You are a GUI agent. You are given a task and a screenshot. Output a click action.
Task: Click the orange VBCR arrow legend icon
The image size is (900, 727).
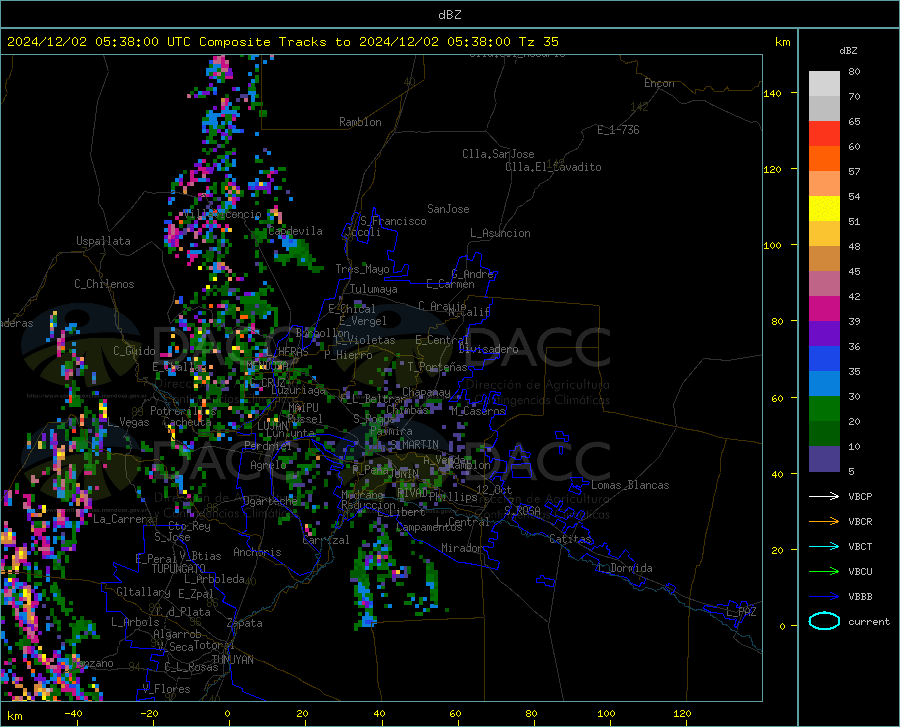coord(824,521)
